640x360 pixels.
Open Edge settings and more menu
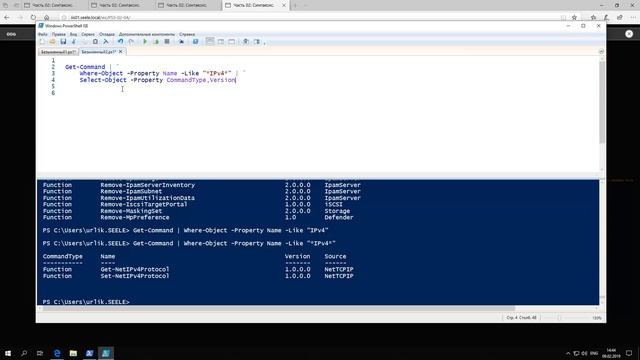pos(633,18)
